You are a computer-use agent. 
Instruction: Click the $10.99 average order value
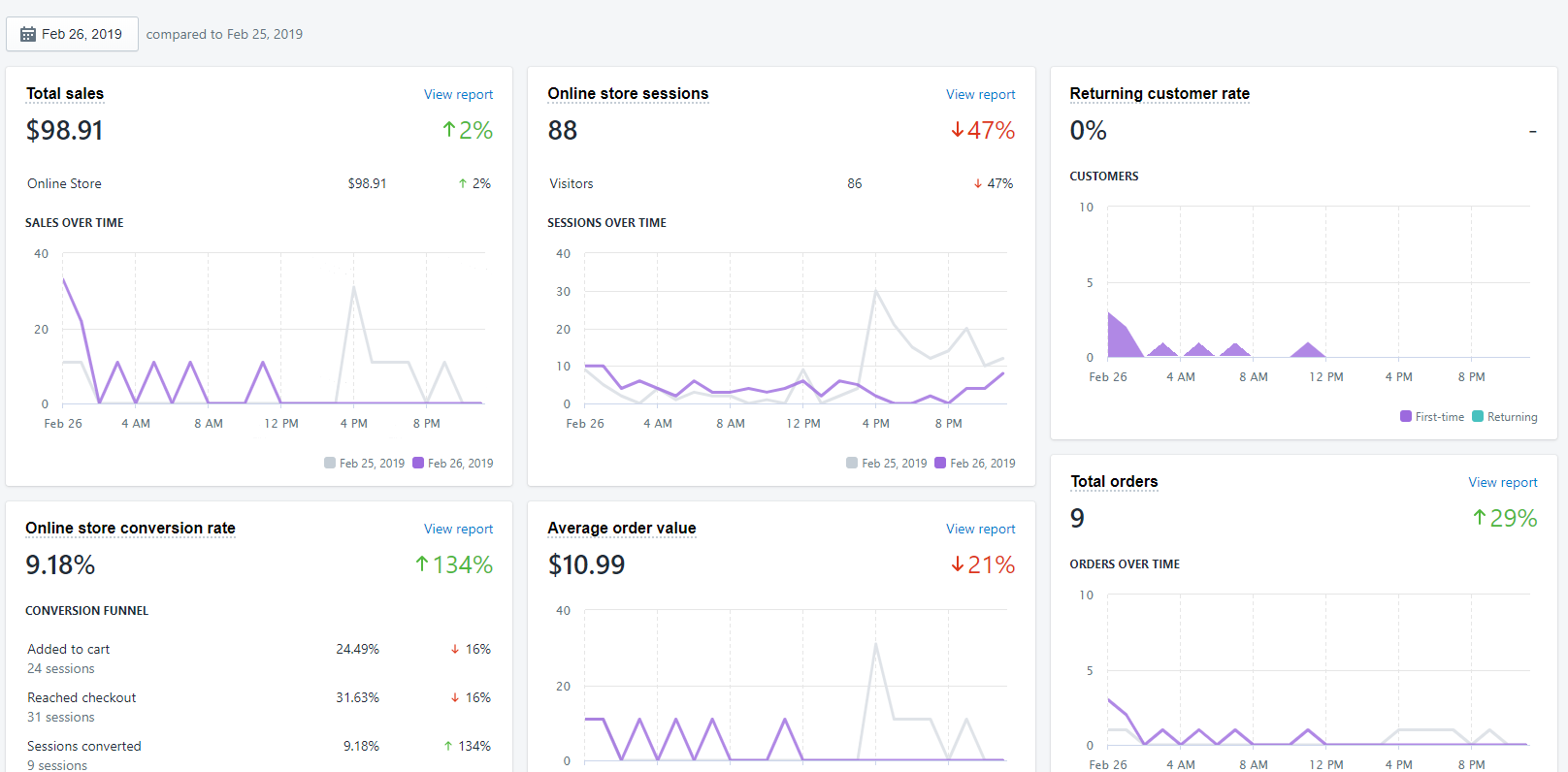pyautogui.click(x=586, y=564)
